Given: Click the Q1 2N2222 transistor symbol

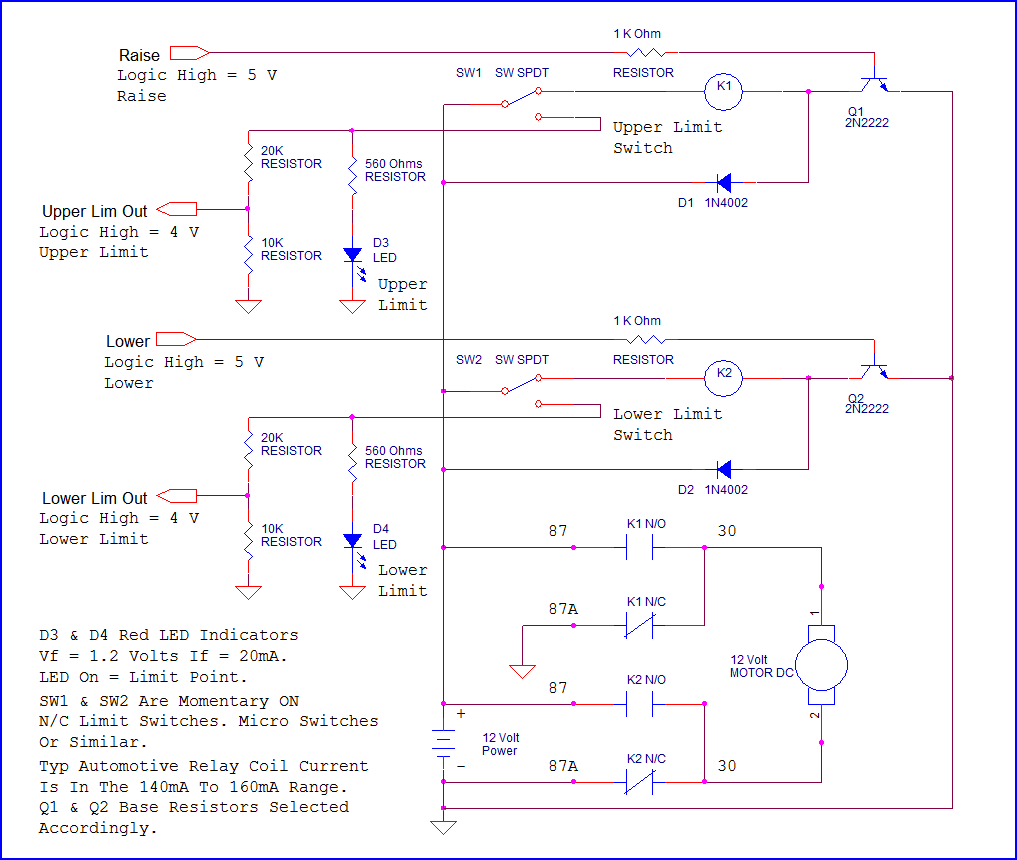Looking at the screenshot, I should click(x=874, y=82).
